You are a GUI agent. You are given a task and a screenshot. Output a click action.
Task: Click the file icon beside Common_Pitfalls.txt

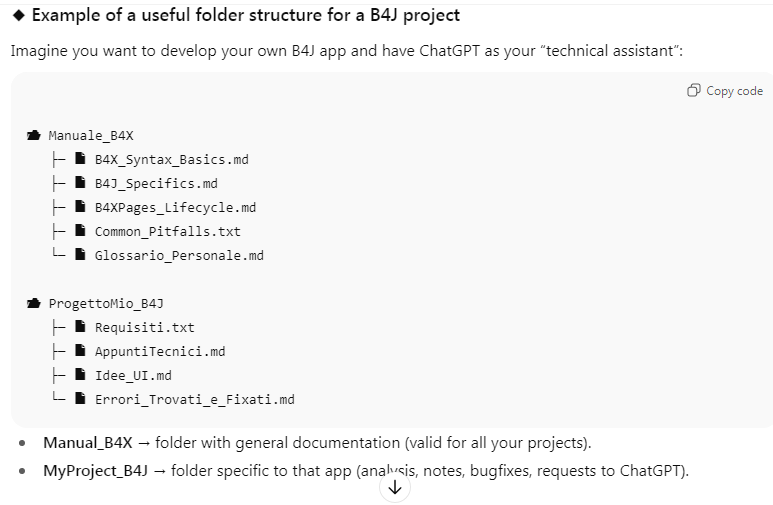pos(80,232)
